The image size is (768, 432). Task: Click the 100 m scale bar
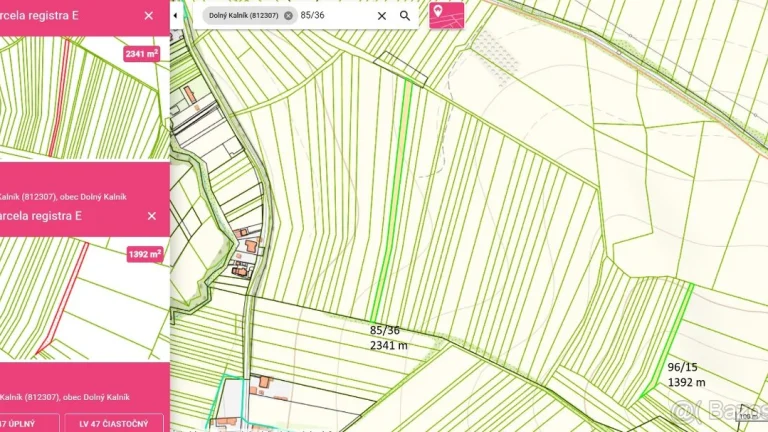pos(749,415)
